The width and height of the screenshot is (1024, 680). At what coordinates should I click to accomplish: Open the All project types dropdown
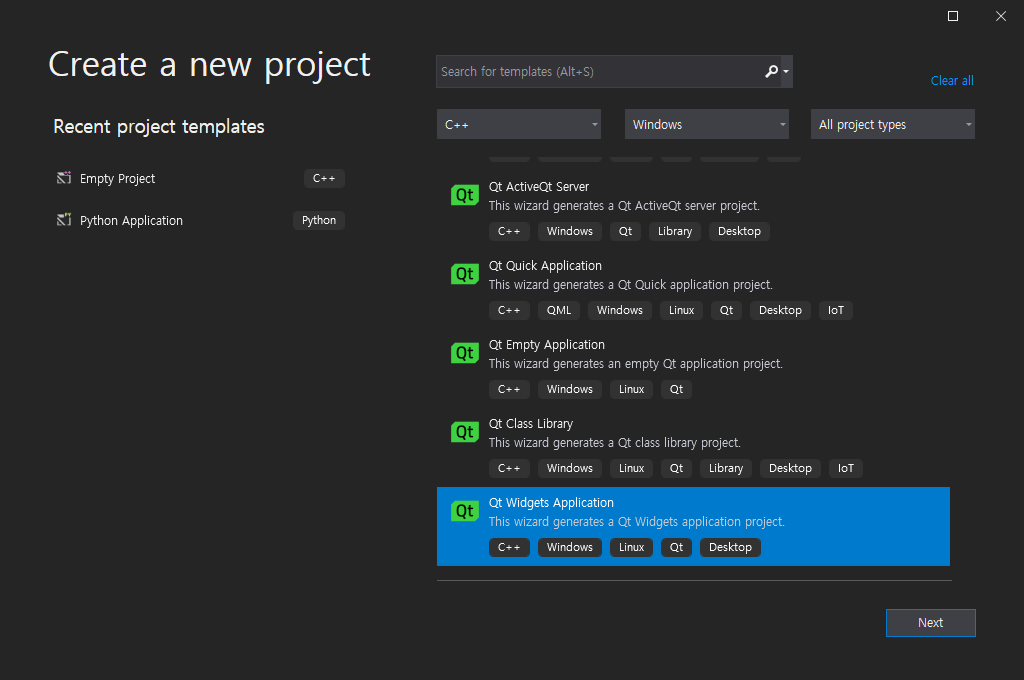(x=893, y=124)
